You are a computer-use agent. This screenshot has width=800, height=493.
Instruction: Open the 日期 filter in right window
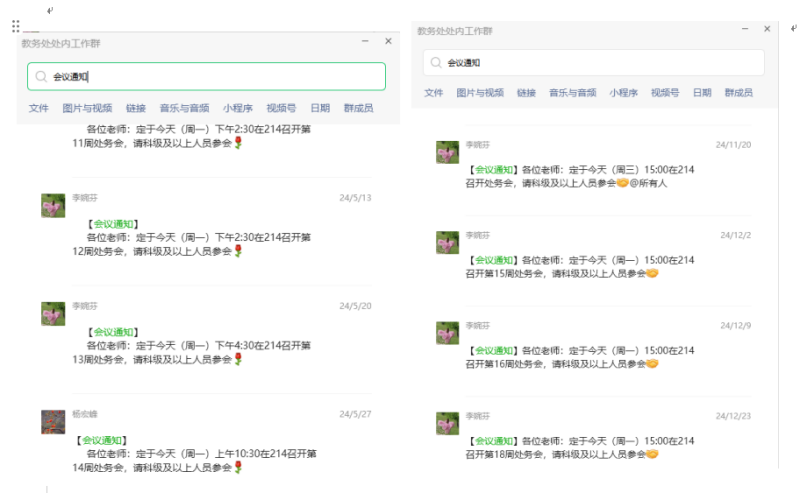click(x=702, y=93)
